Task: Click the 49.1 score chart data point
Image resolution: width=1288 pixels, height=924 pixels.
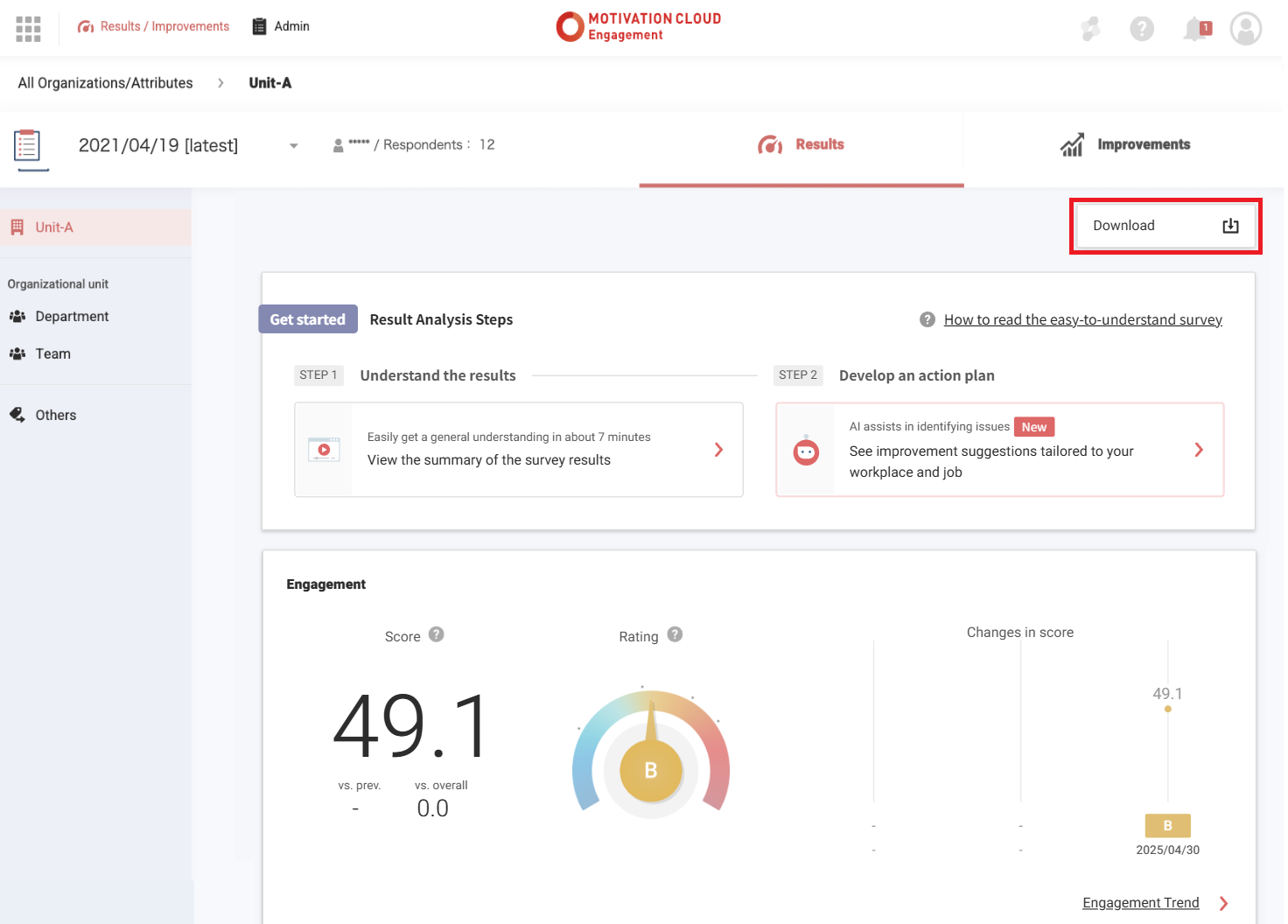Action: (1167, 709)
